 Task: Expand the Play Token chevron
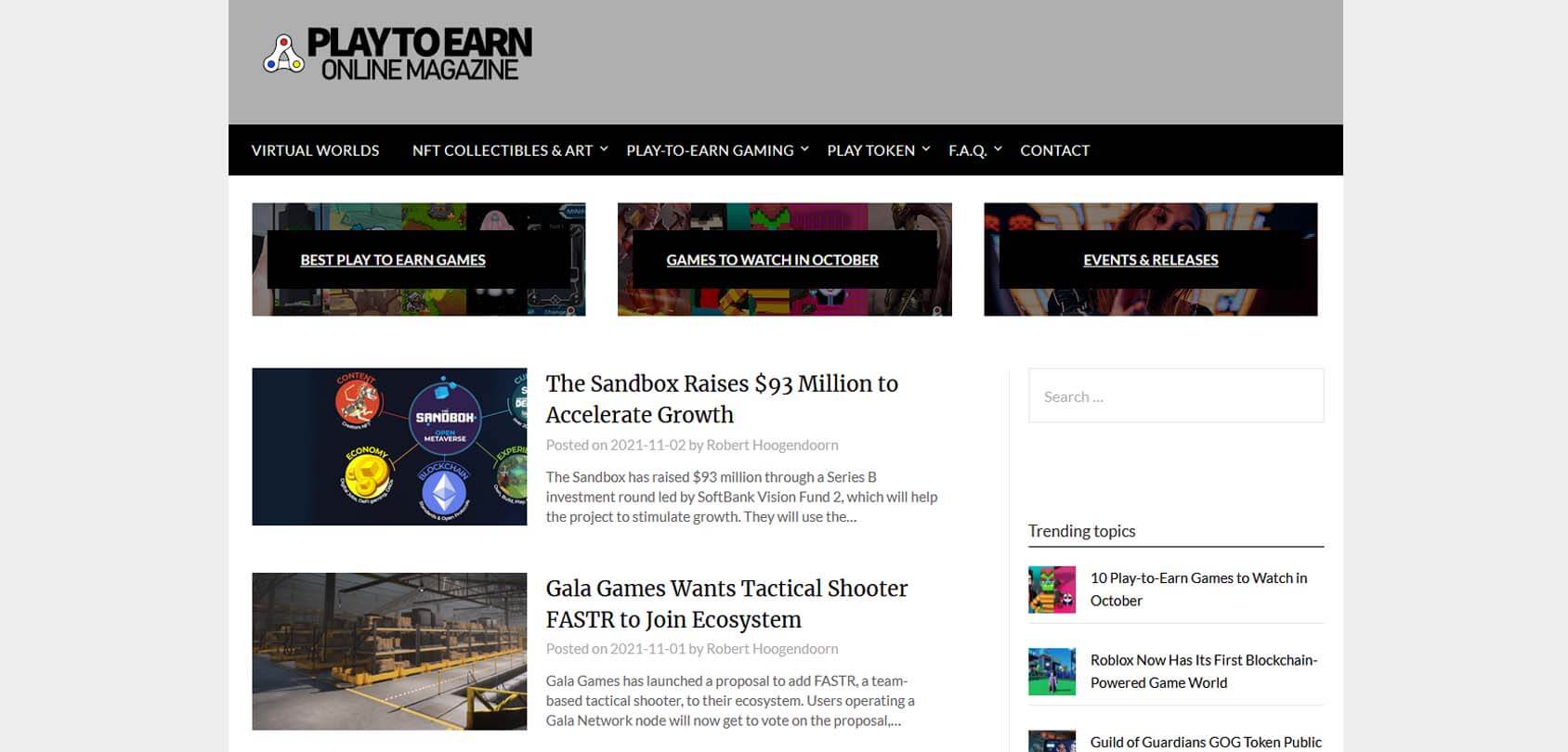926,149
